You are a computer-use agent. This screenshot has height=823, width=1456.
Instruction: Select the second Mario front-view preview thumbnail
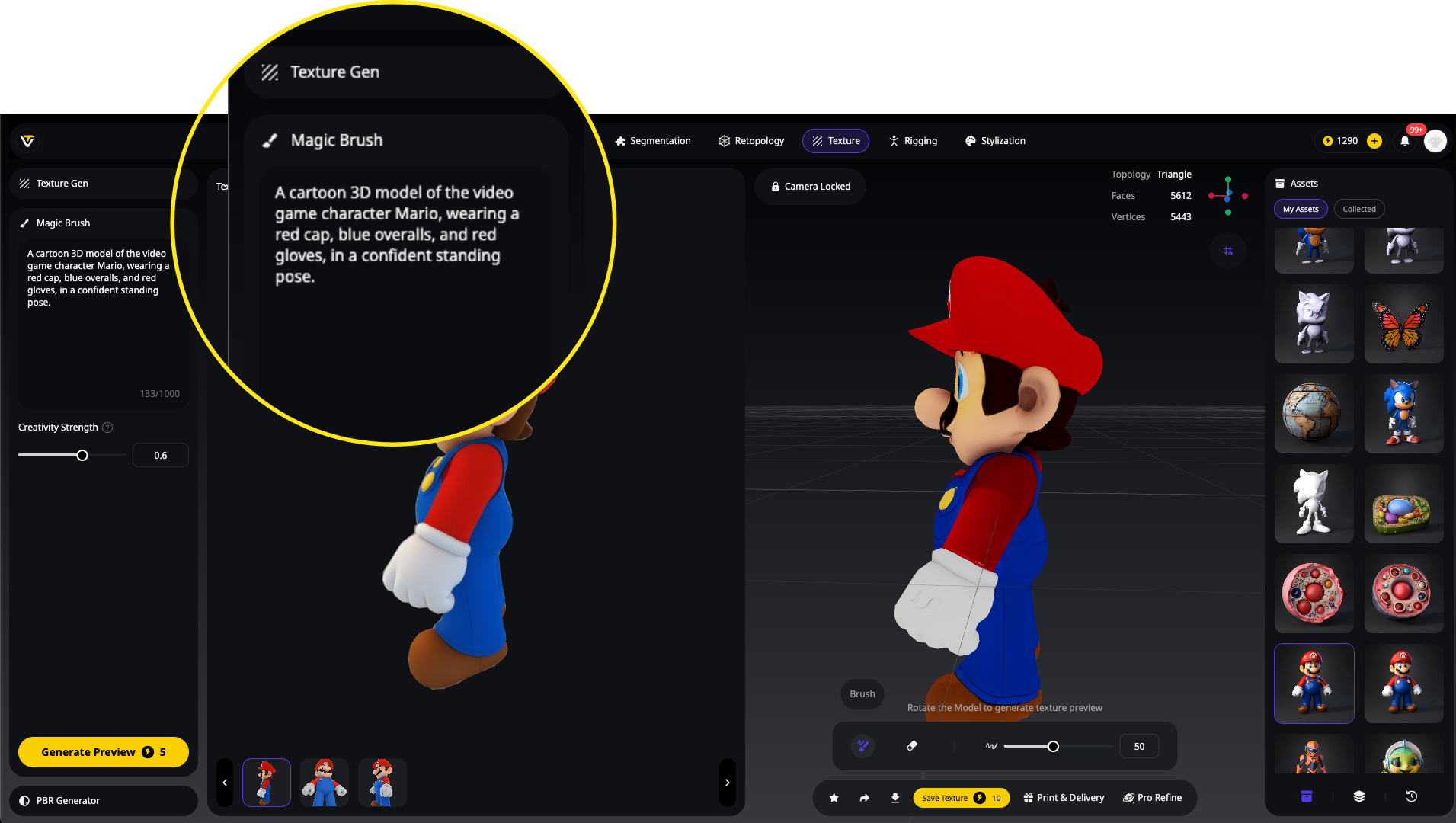pyautogui.click(x=325, y=783)
